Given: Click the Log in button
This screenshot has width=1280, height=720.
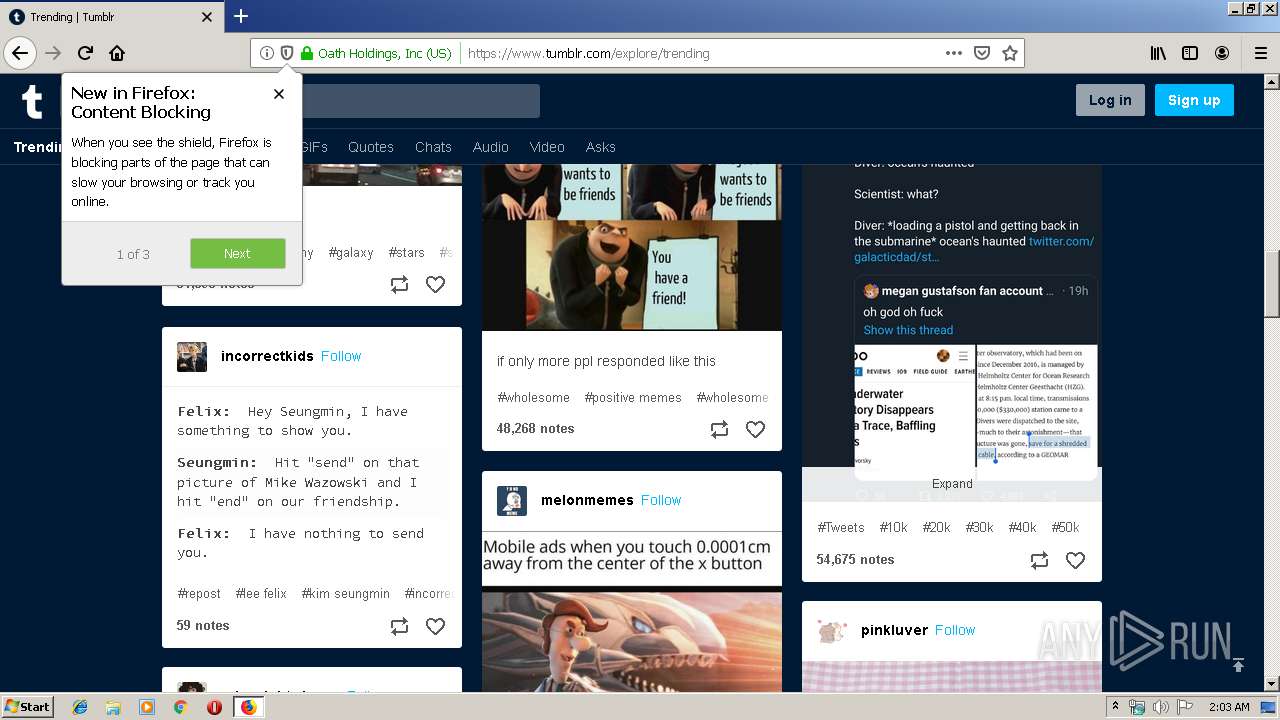Looking at the screenshot, I should click(1110, 100).
